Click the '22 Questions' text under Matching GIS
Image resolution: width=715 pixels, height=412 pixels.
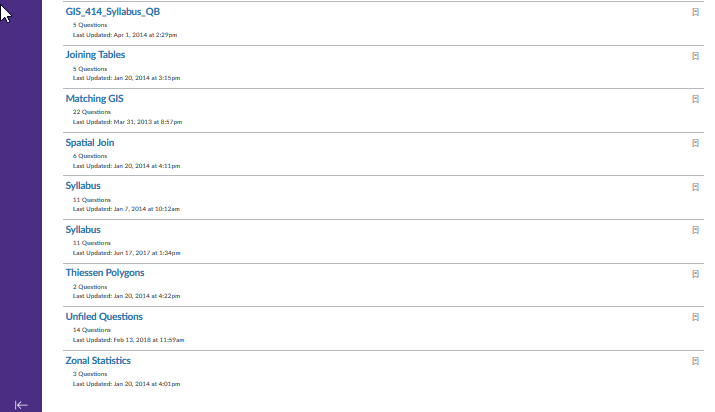[92, 112]
